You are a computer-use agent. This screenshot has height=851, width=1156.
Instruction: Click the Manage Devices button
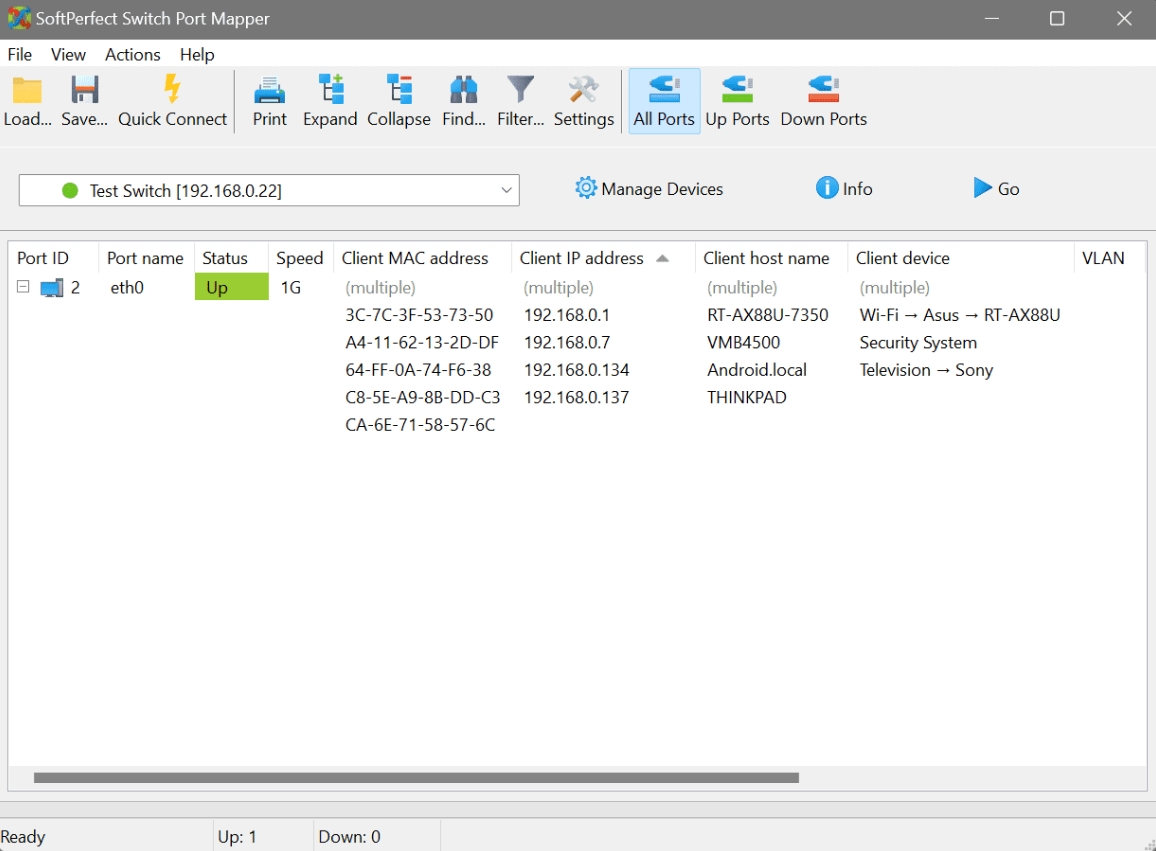tap(649, 189)
